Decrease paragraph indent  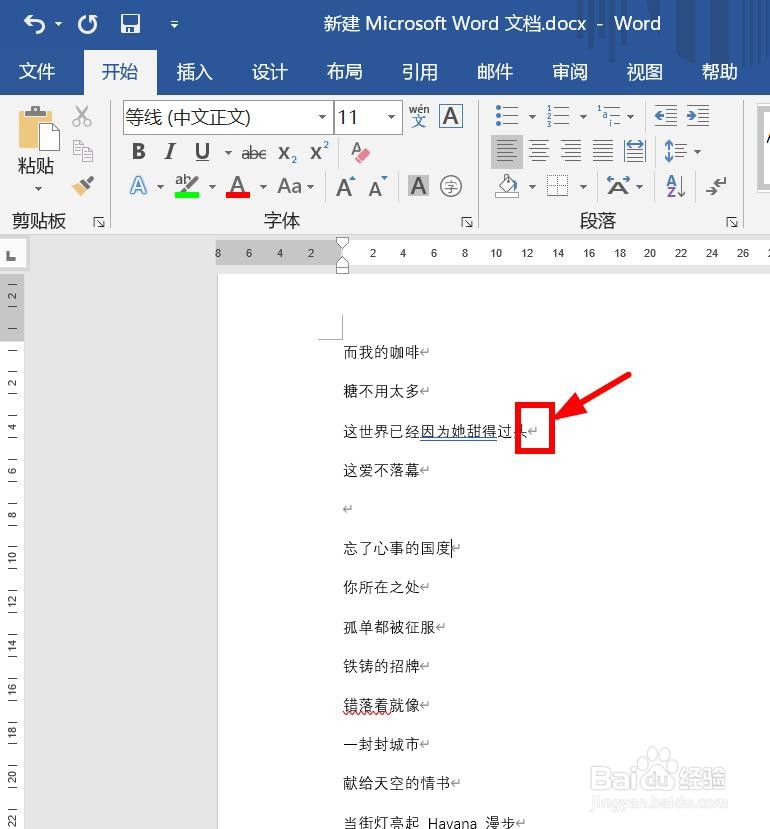point(665,116)
